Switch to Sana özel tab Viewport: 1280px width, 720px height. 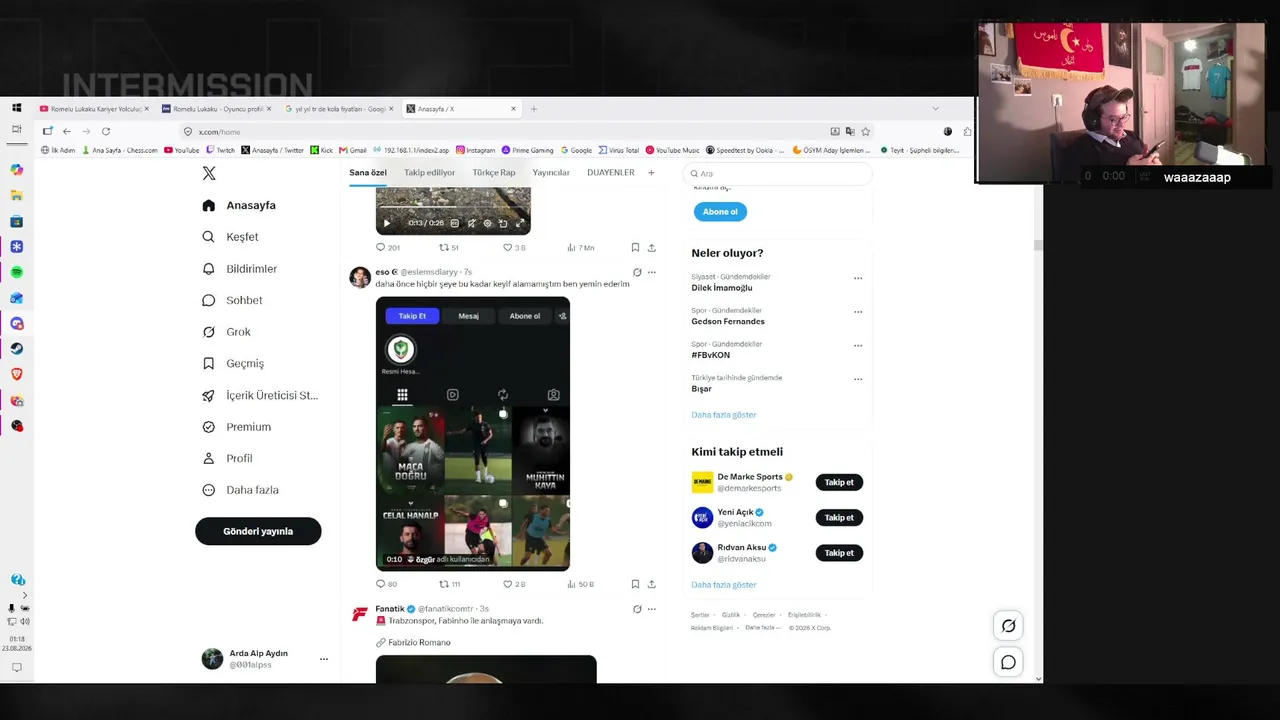368,173
